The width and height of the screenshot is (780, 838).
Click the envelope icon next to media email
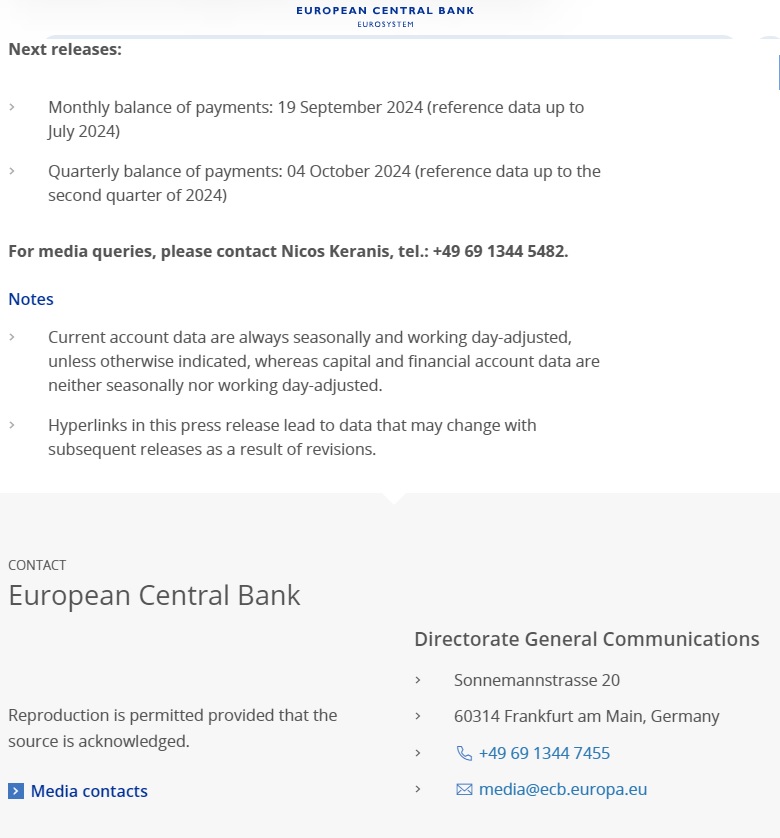pos(464,789)
